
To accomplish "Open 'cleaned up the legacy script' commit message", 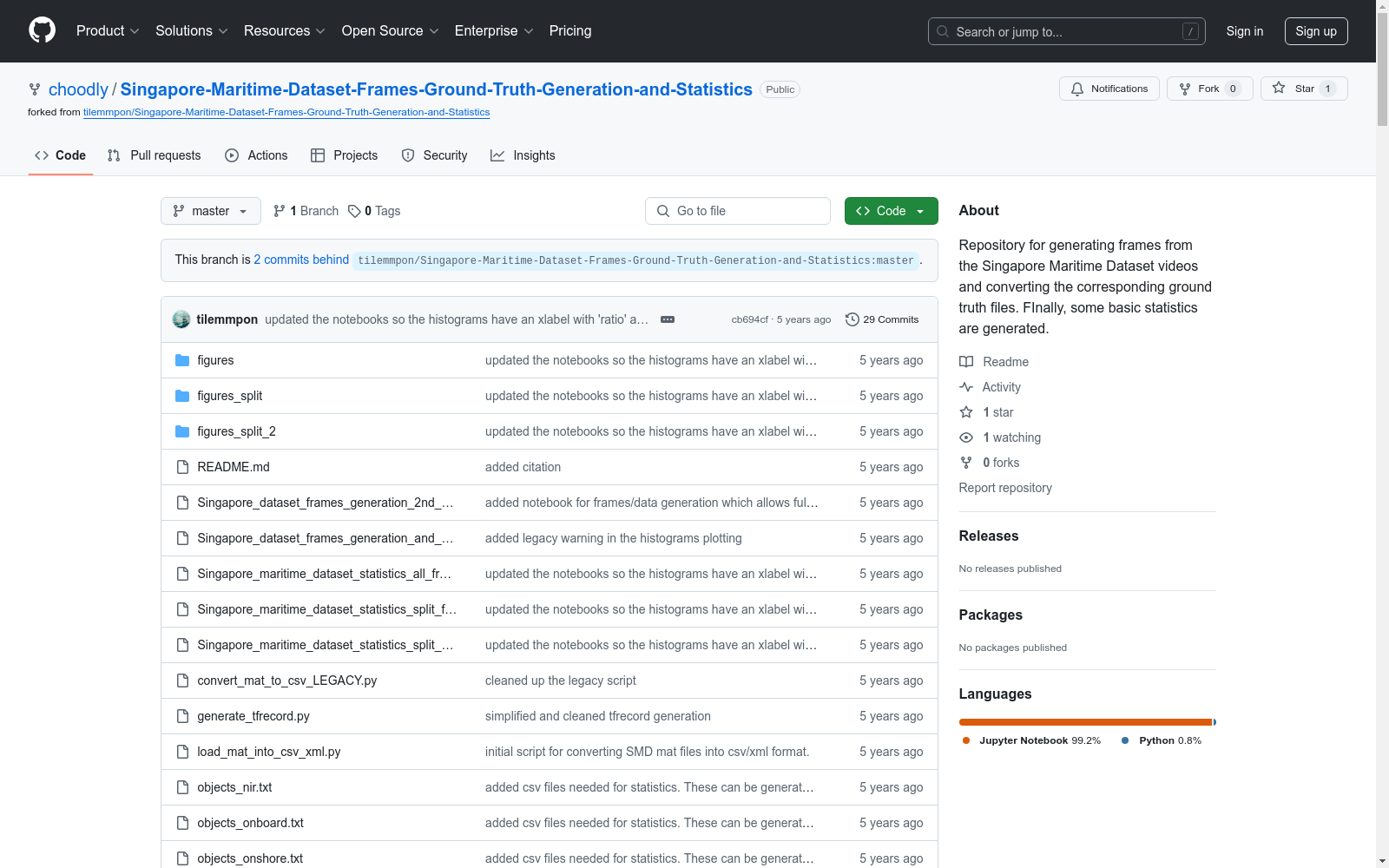I will point(561,681).
